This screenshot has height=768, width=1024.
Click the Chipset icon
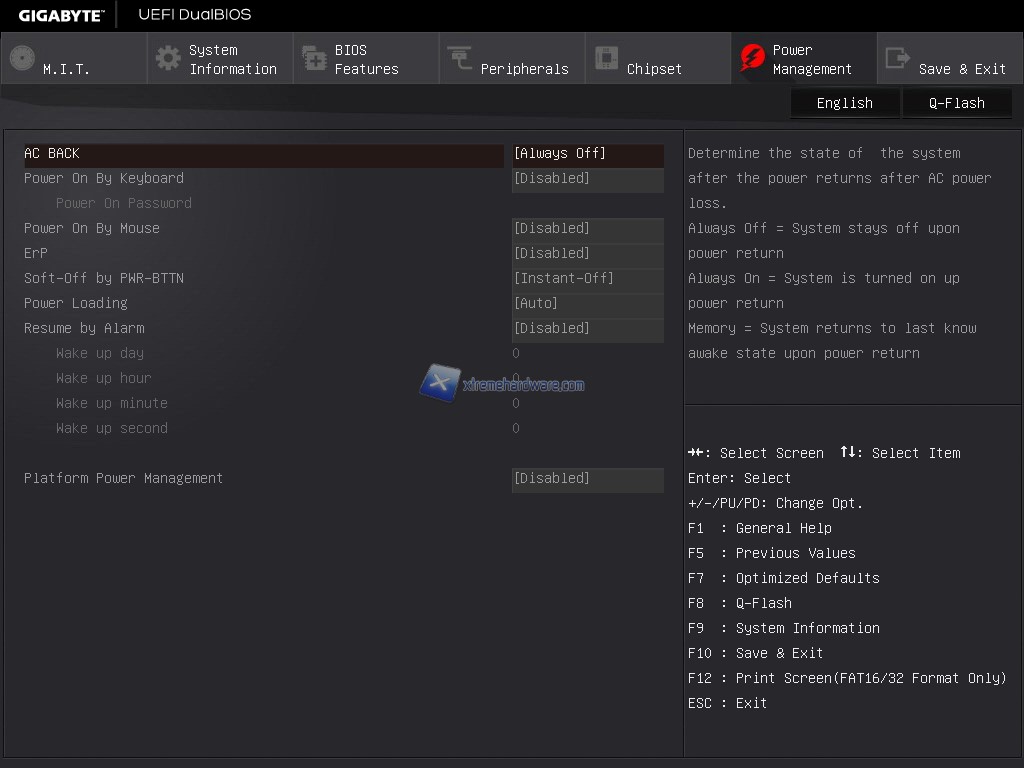606,59
